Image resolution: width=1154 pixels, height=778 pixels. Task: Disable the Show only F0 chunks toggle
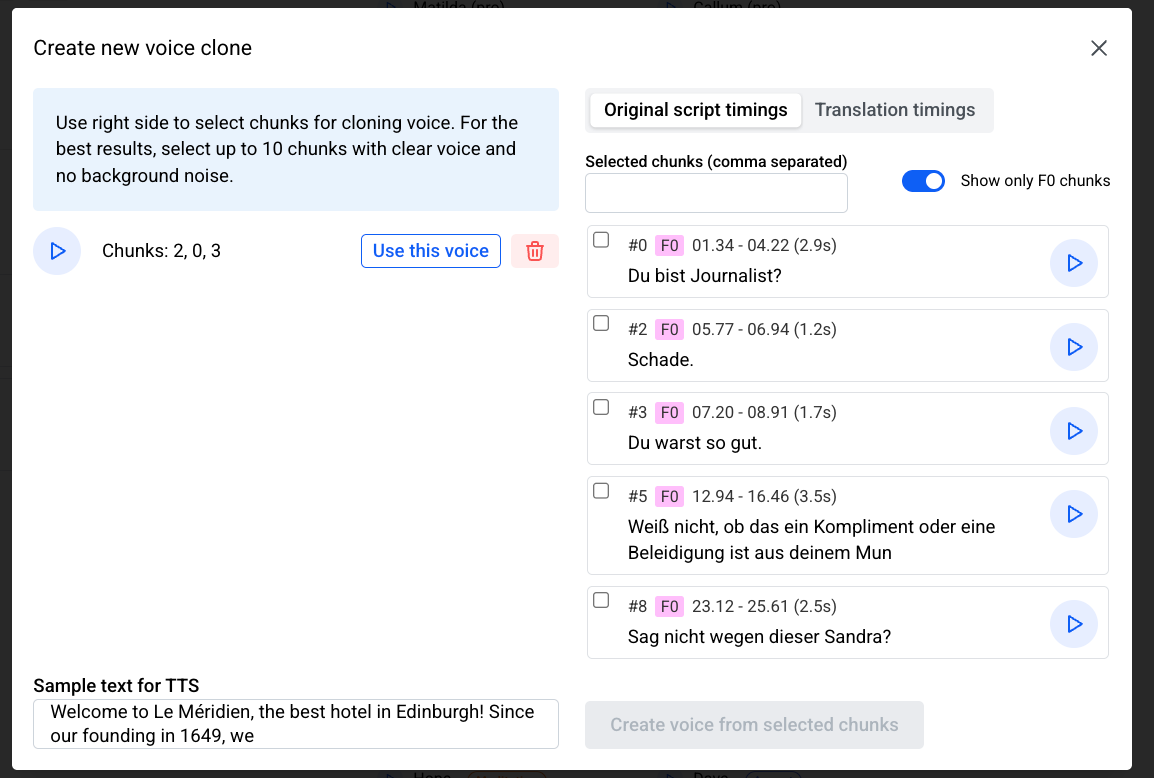point(923,181)
